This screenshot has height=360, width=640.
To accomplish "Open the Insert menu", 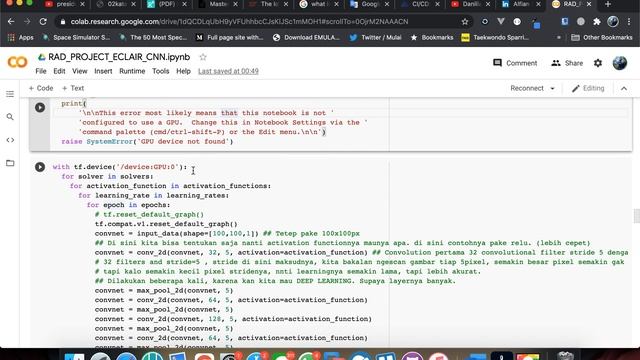I will 103,71.
